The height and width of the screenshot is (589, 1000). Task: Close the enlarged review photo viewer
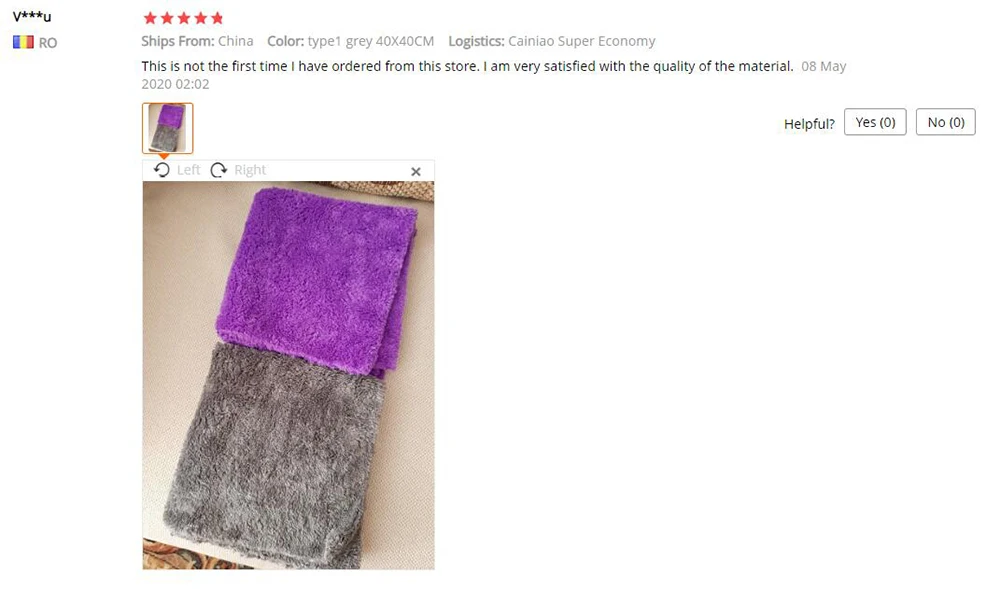(x=416, y=171)
